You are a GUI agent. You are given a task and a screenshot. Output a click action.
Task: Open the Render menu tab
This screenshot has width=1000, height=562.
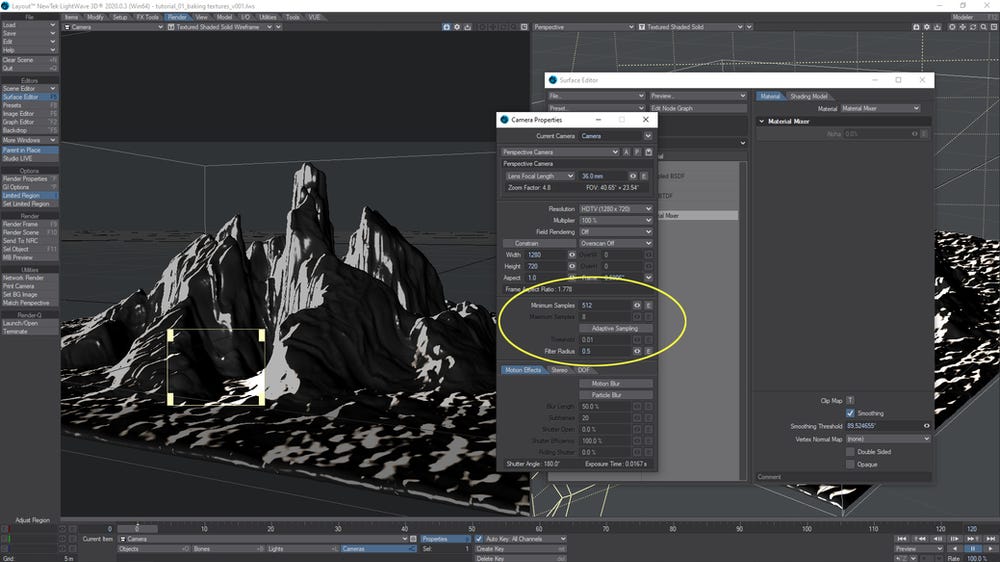point(177,17)
